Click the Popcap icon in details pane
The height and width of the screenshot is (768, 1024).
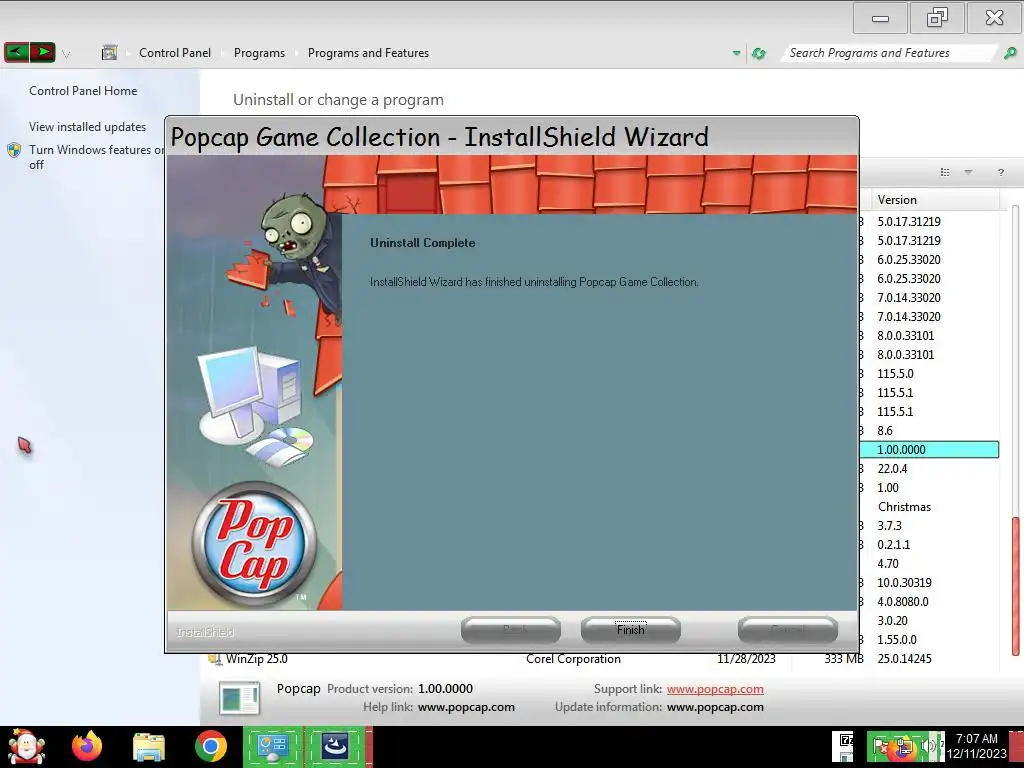(x=239, y=697)
